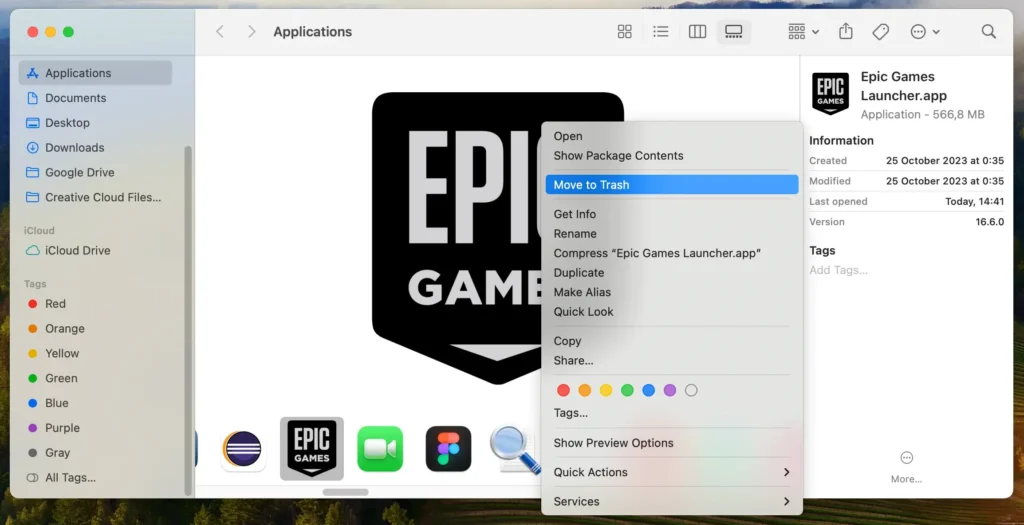Select the Eclipse app thumbnail

click(x=243, y=449)
